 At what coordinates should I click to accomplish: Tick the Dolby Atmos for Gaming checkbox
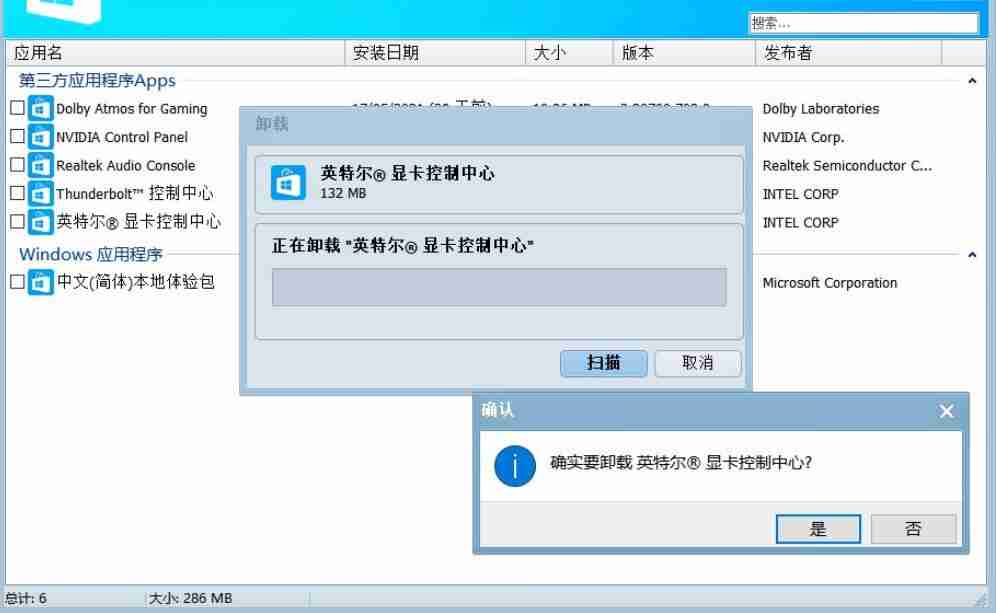[17, 108]
